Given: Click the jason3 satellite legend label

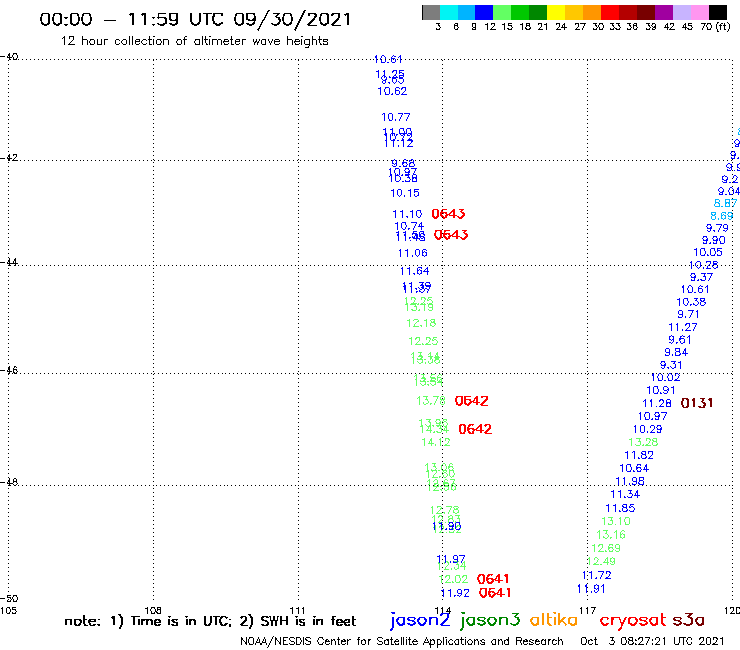Looking at the screenshot, I should pyautogui.click(x=490, y=620).
